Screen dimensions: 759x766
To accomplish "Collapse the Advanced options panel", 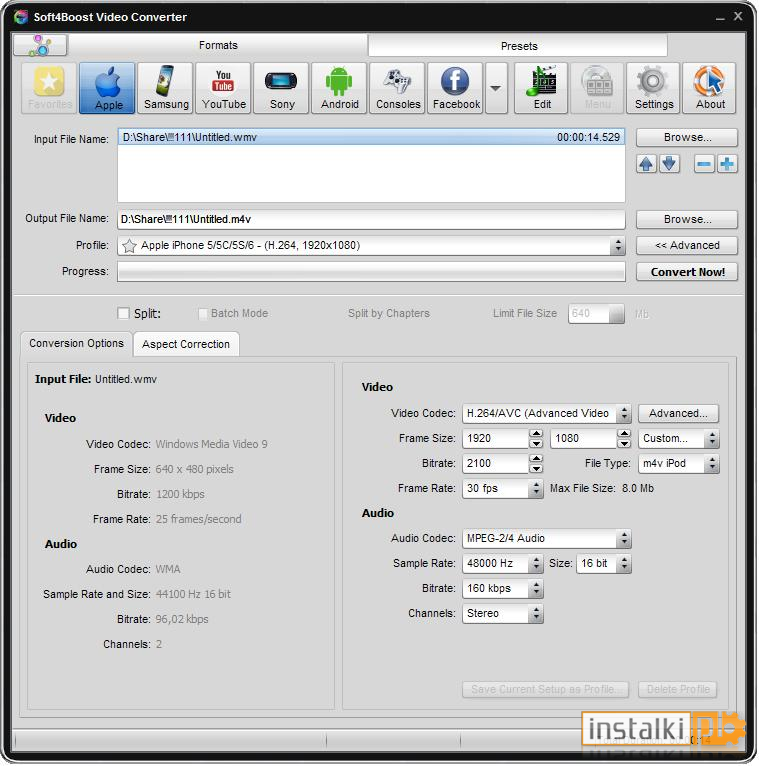I will coord(686,245).
